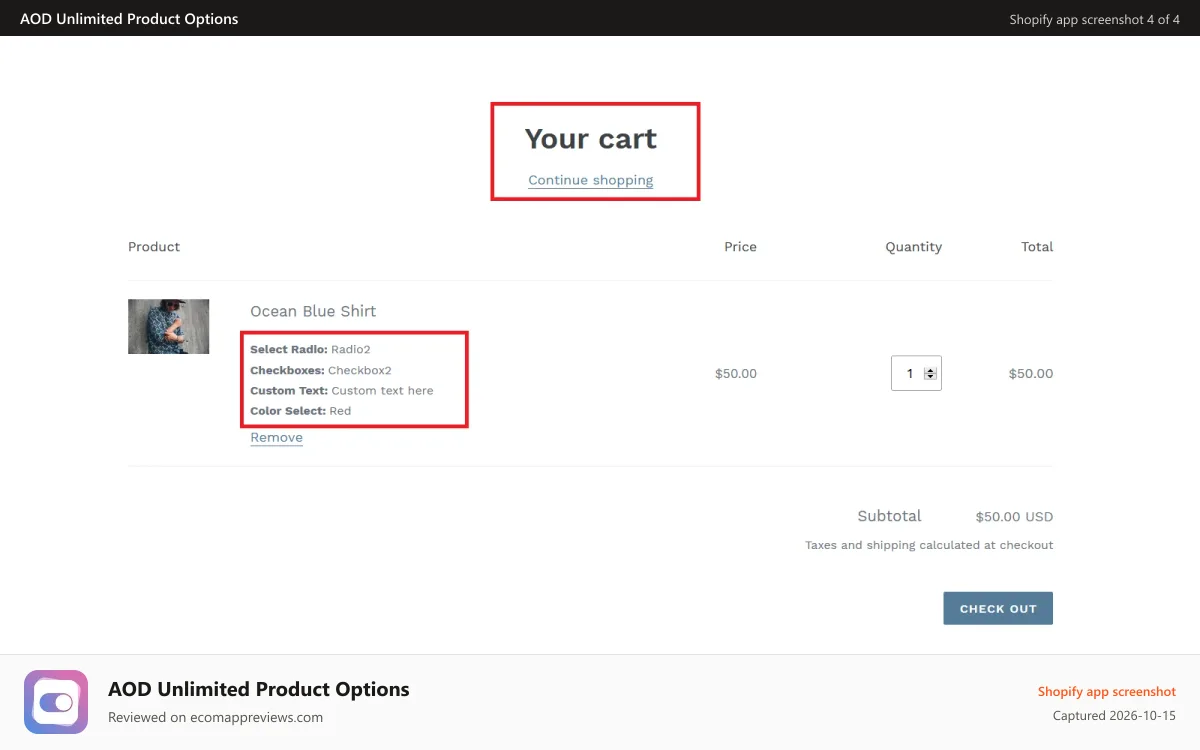Click the Taxes and shipping calculated note
Image resolution: width=1200 pixels, height=750 pixels.
click(x=929, y=545)
